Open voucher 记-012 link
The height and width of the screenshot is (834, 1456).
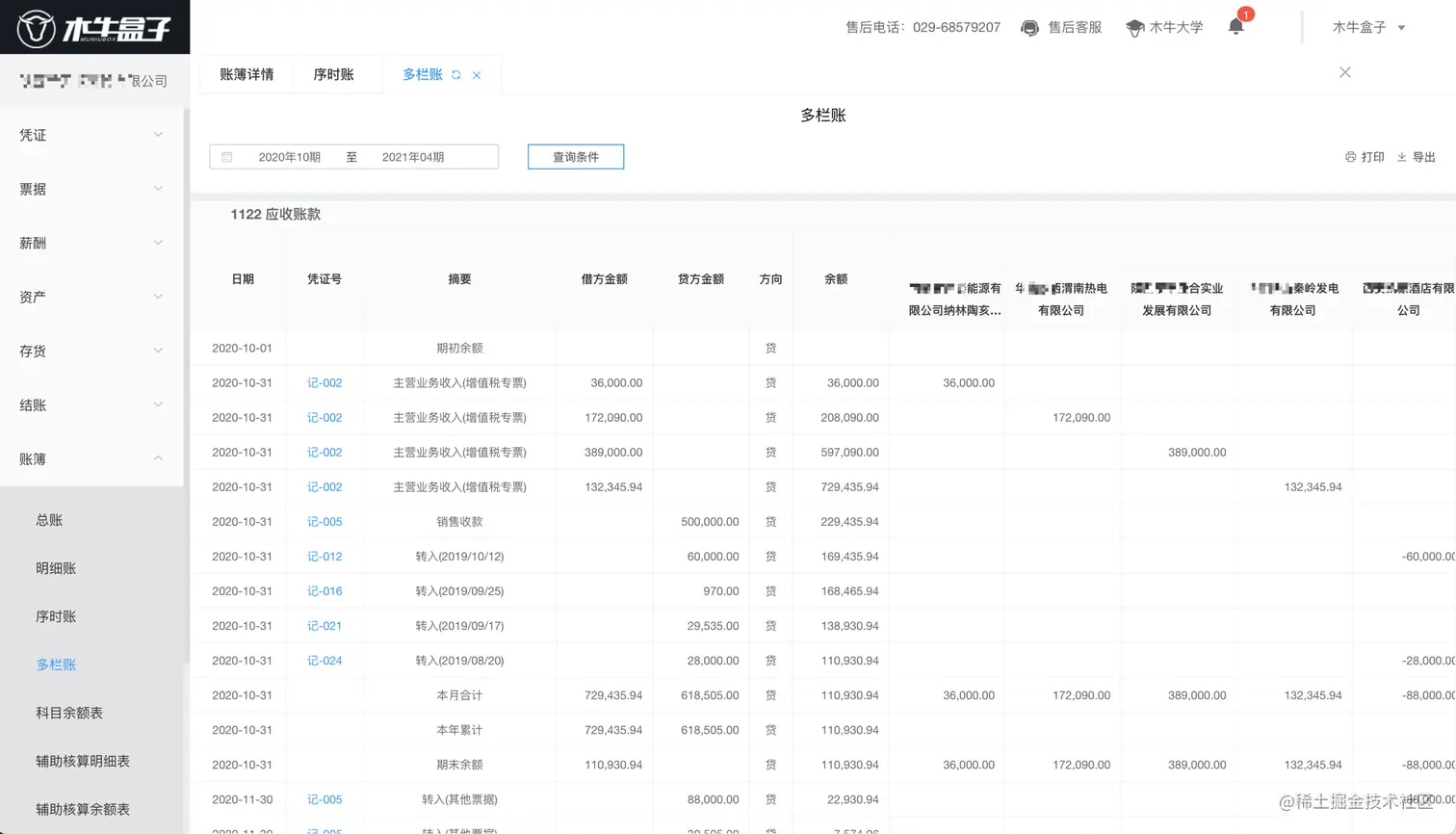(325, 557)
